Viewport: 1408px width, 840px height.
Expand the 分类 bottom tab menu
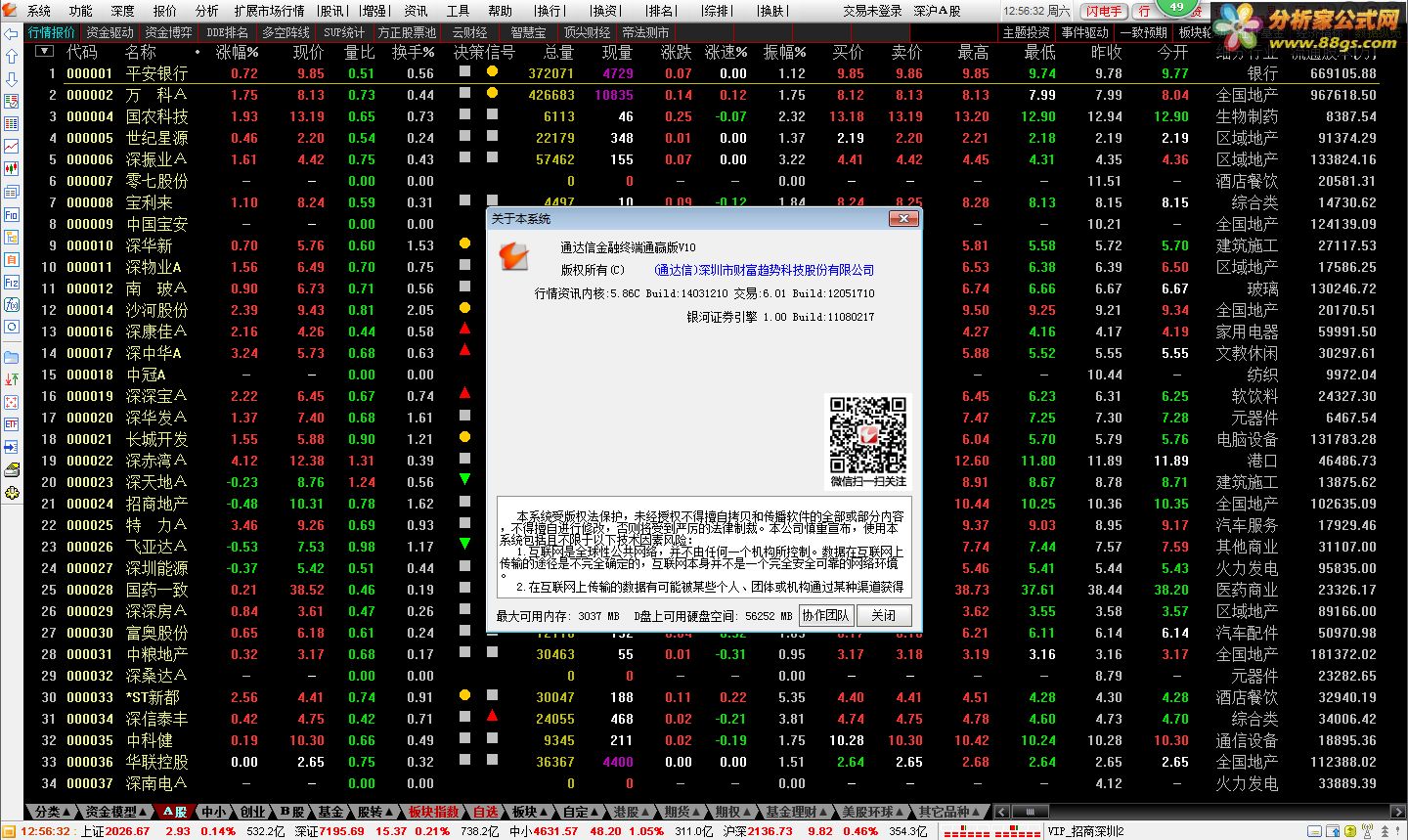(x=52, y=812)
